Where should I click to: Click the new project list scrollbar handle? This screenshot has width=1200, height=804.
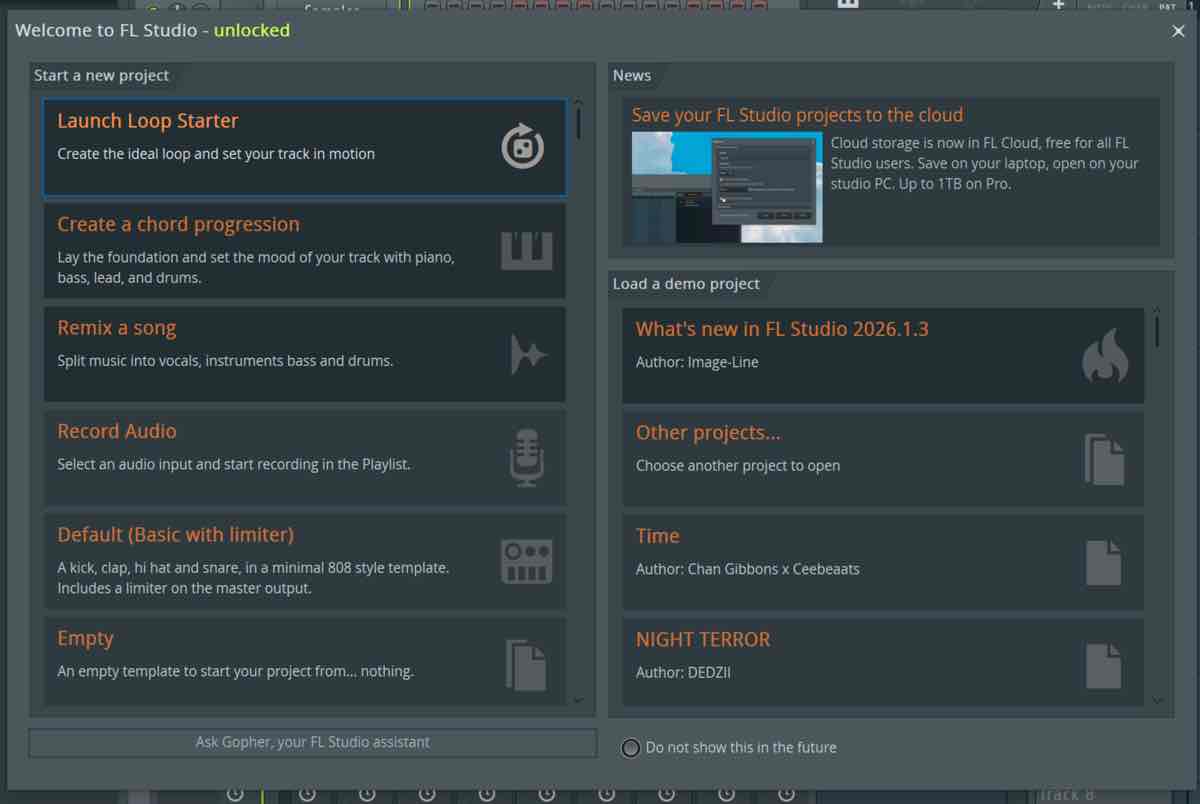coord(578,124)
